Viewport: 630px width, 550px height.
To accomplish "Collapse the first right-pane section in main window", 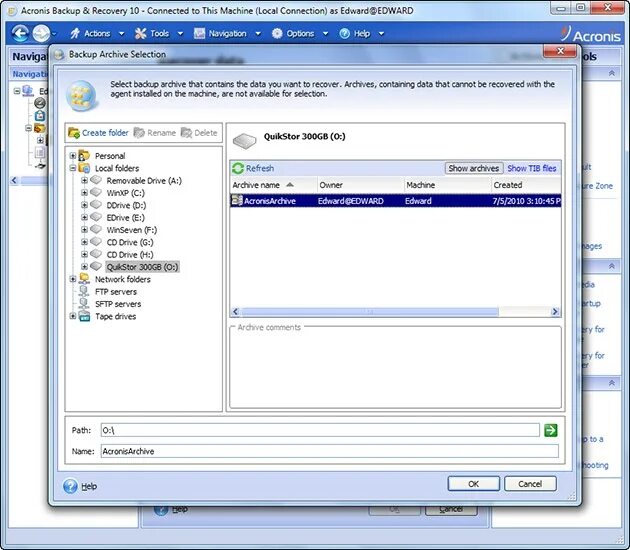I will point(612,73).
